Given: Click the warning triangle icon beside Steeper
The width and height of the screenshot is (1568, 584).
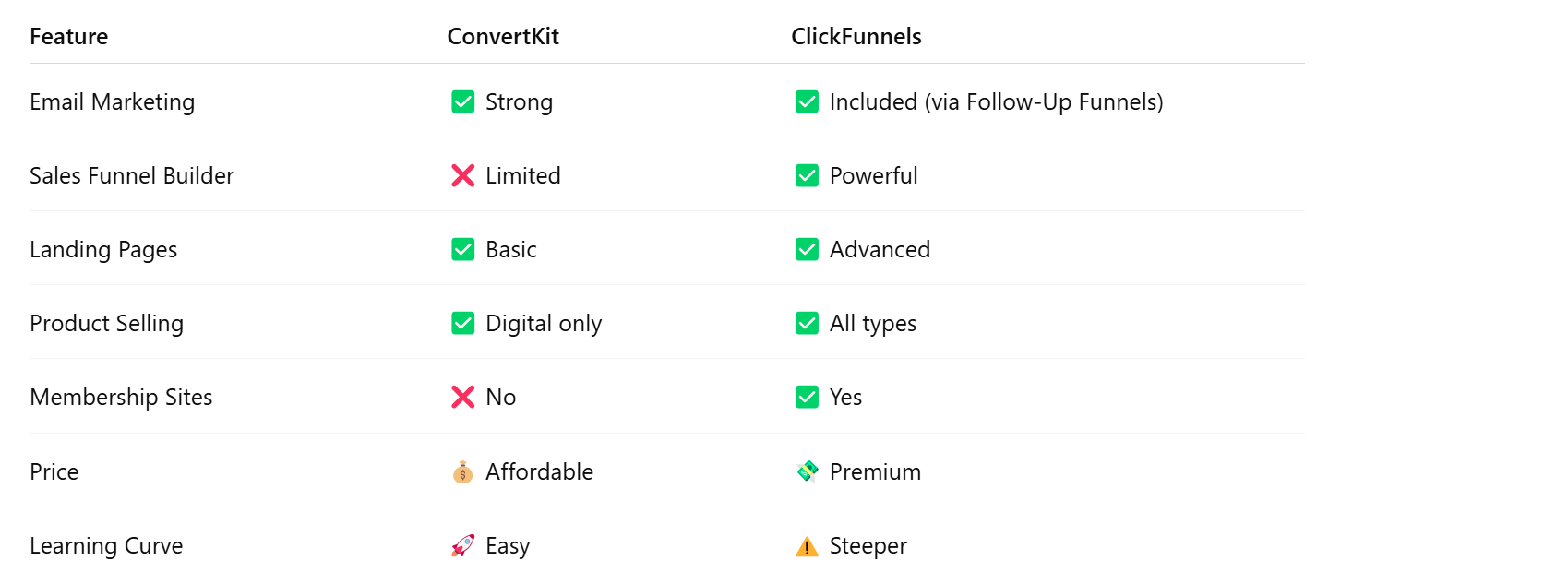Looking at the screenshot, I should click(808, 546).
